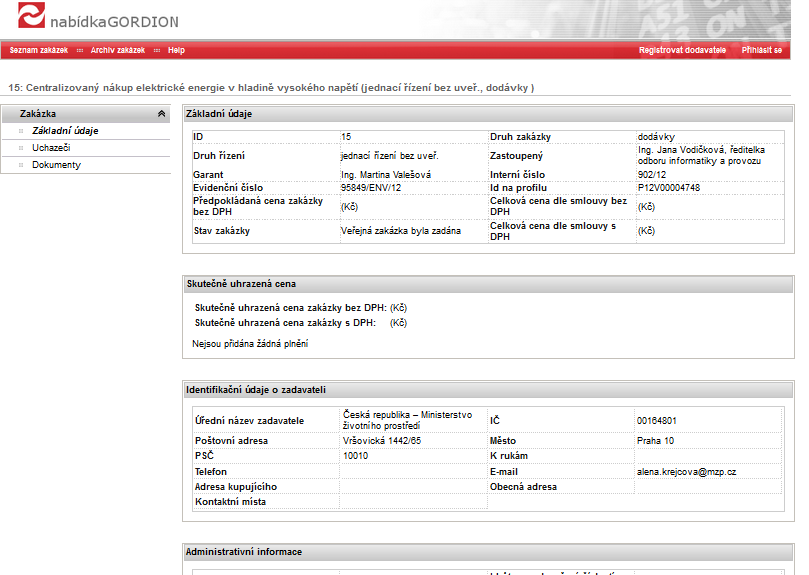Screen dimensions: 809x575
Task: Click Přihlásit se to log in
Action: [762, 50]
